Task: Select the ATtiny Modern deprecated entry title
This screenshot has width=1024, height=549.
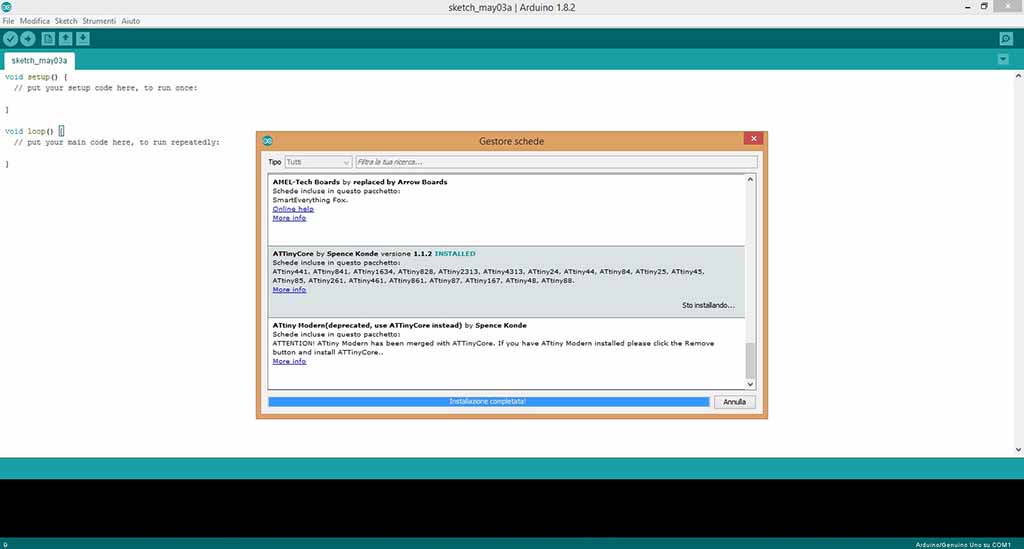Action: coord(400,325)
